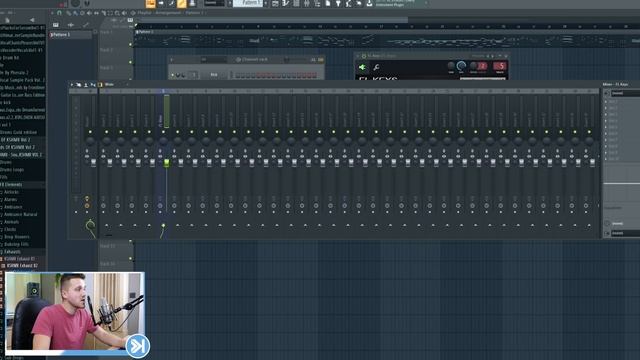The image size is (640, 360).
Task: Click the red 5 number in FL Keys window
Action: pyautogui.click(x=500, y=66)
